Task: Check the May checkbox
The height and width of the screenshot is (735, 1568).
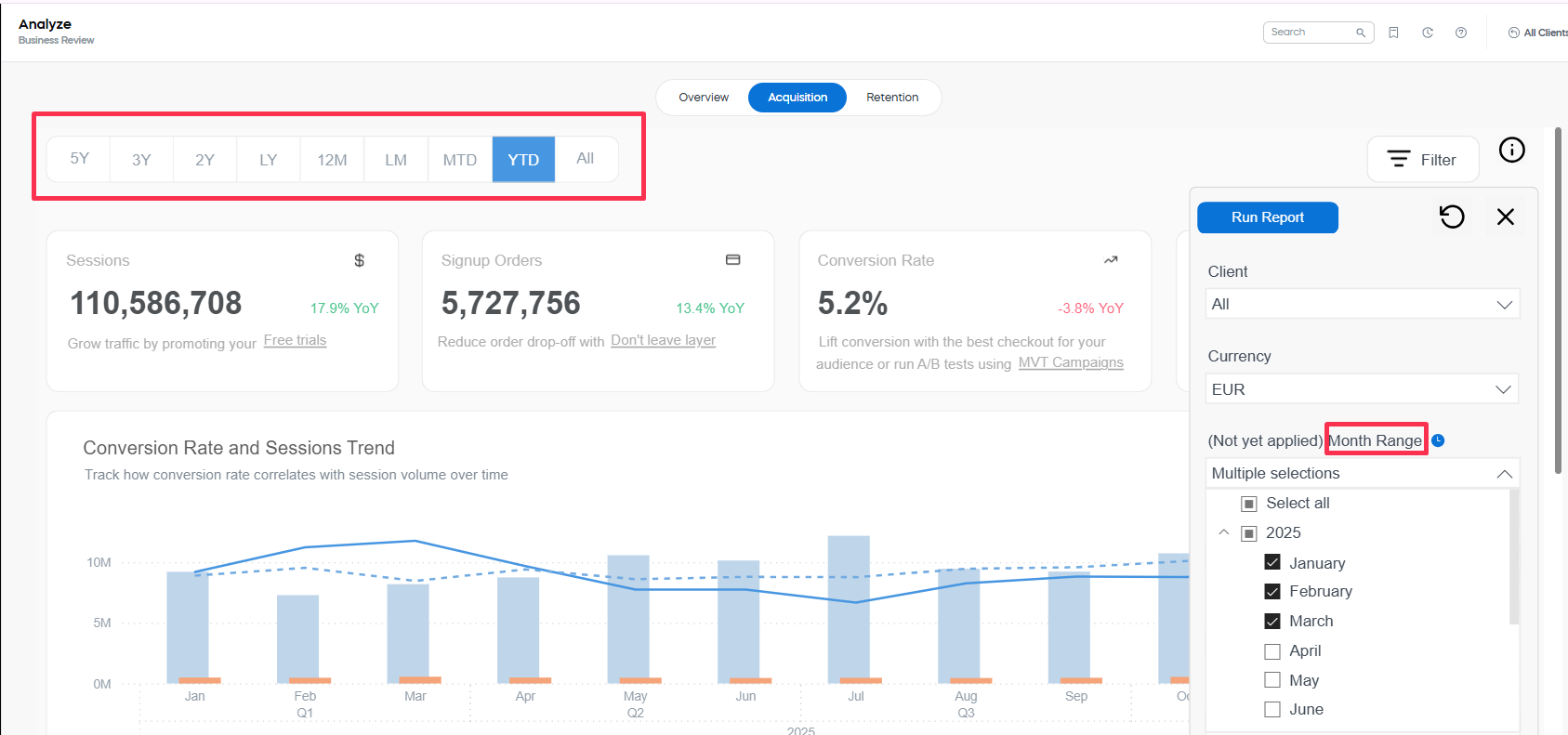Action: tap(1272, 680)
